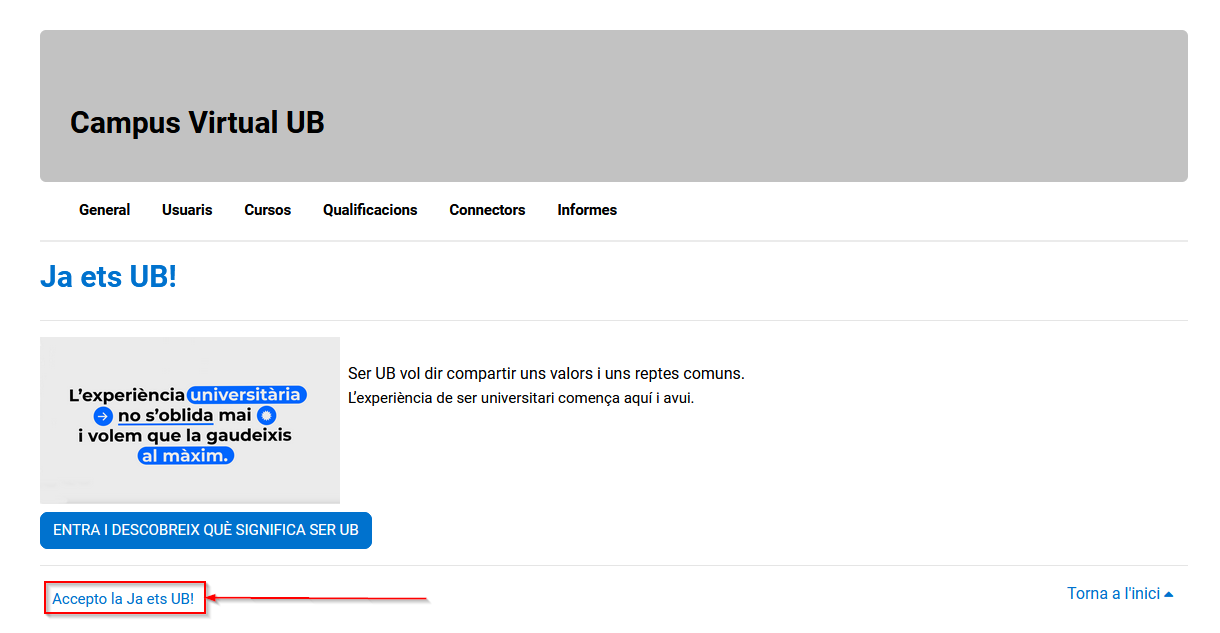Open the Qualificacions menu
Screen dimensions: 1220x633
370,210
